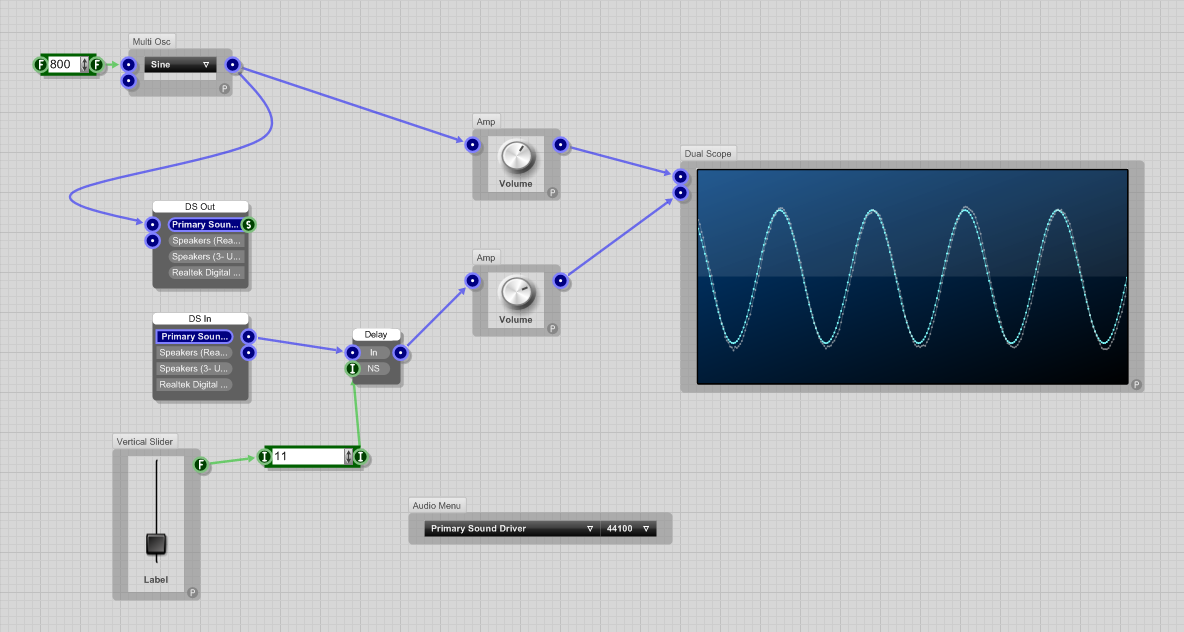Click the Vertical Slider handle
Viewport: 1184px width, 632px height.
click(156, 544)
